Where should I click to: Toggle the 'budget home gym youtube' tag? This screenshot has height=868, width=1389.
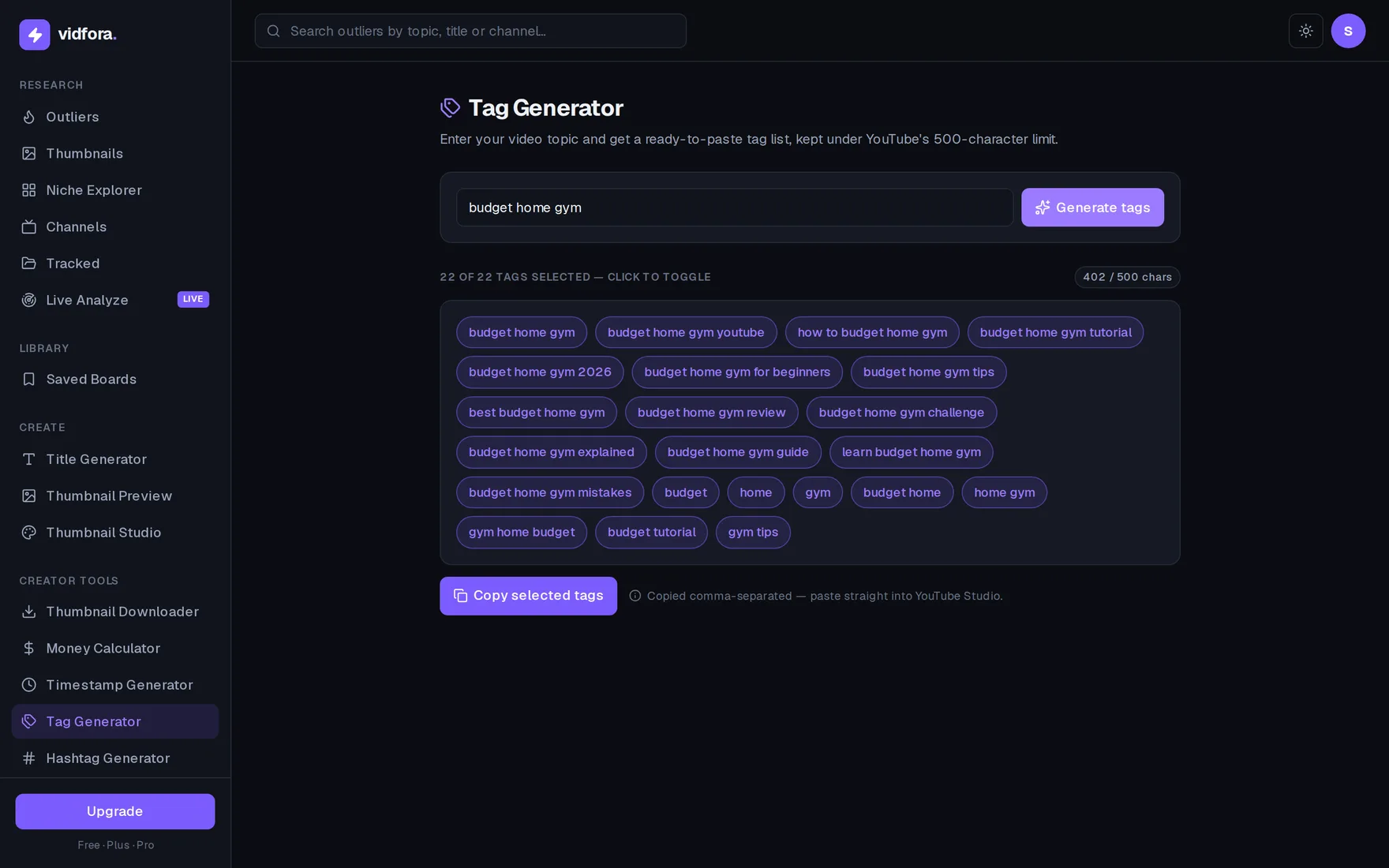click(686, 332)
